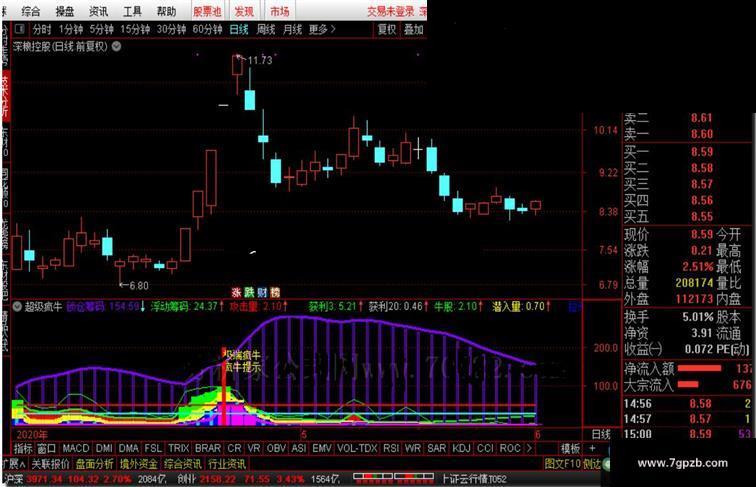756x487 pixels.
Task: Open the 工具 menu
Action: [132, 11]
